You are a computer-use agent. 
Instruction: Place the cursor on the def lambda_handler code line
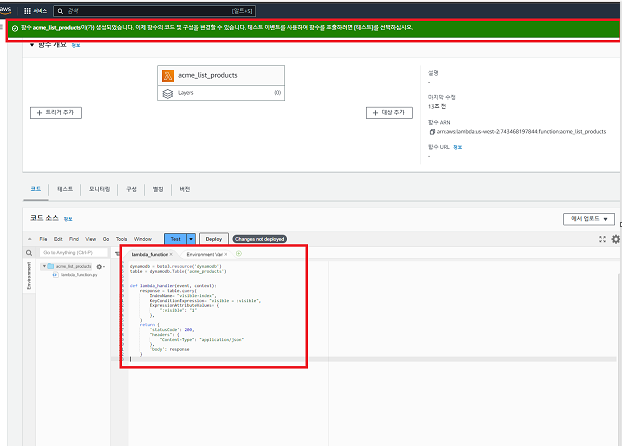coord(173,286)
